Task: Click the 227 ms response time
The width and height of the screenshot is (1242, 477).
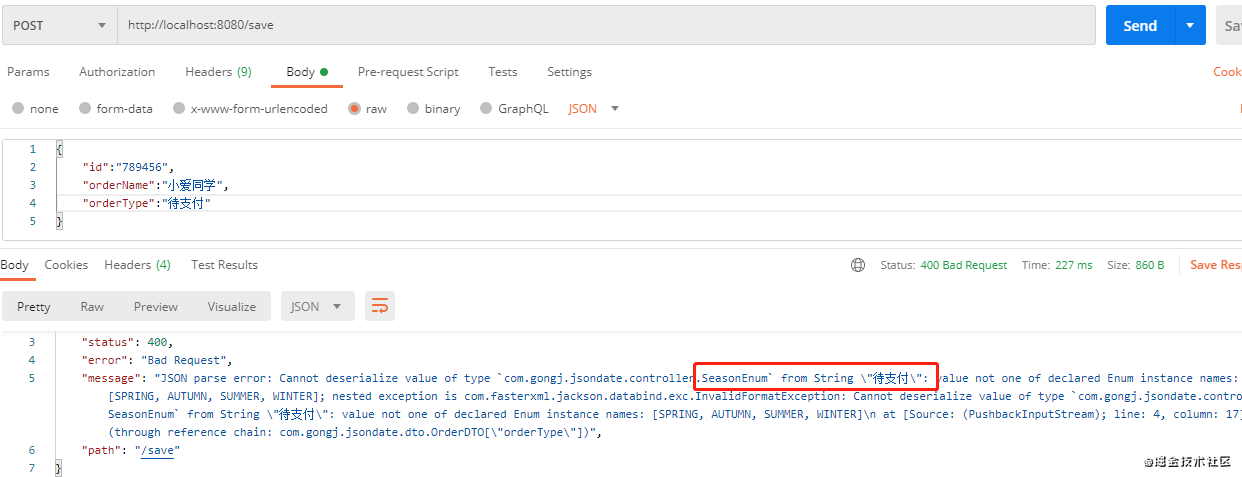Action: 1076,265
